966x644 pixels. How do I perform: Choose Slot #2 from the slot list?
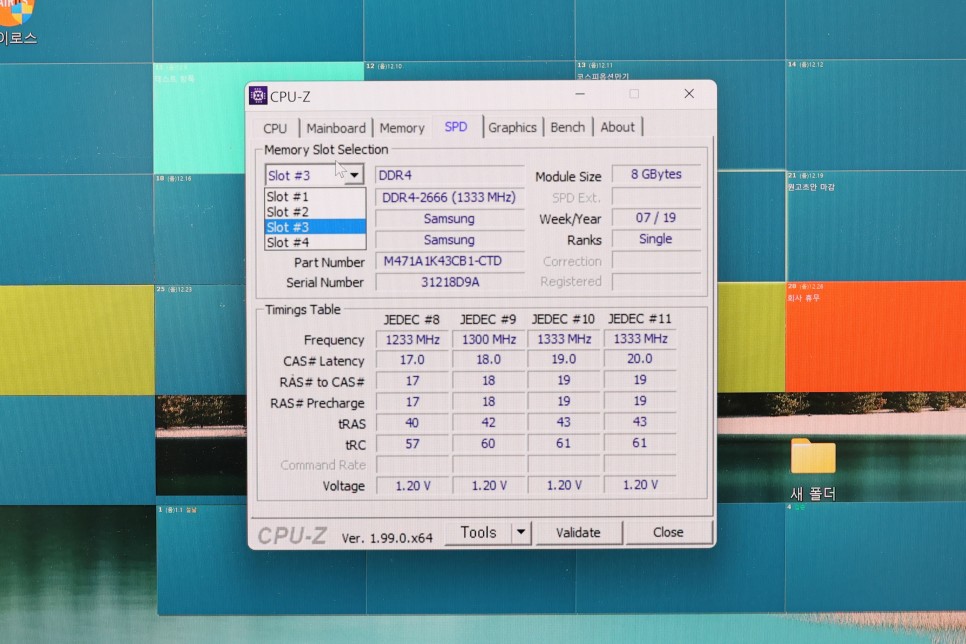[x=315, y=211]
